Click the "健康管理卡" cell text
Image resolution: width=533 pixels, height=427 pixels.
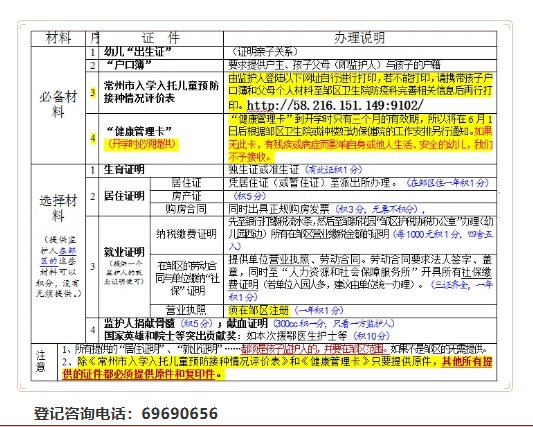(x=139, y=131)
